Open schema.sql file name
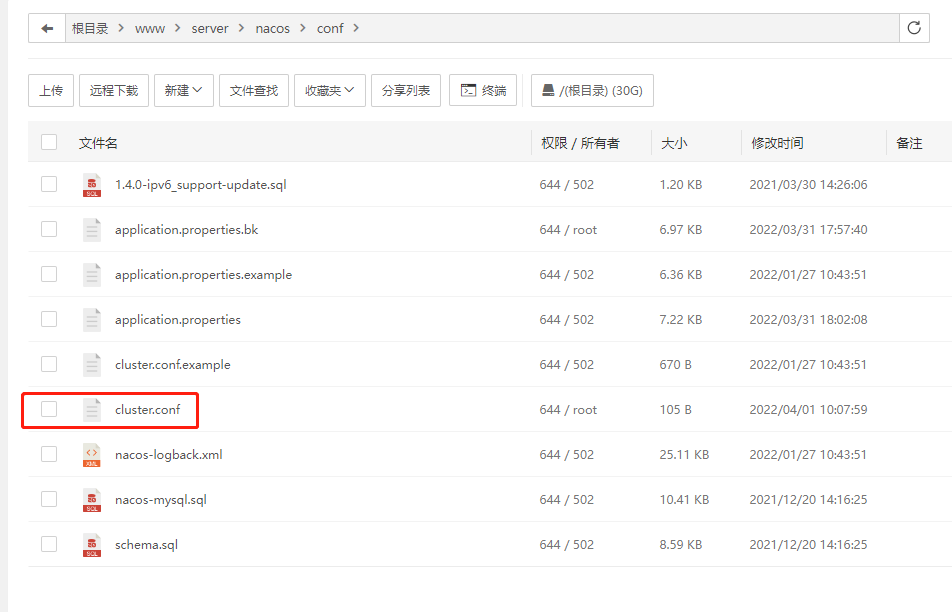The image size is (952, 612). click(146, 545)
